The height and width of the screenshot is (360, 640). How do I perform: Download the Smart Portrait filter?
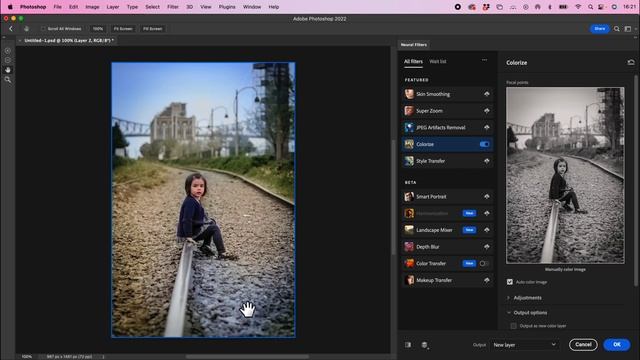pyautogui.click(x=487, y=196)
